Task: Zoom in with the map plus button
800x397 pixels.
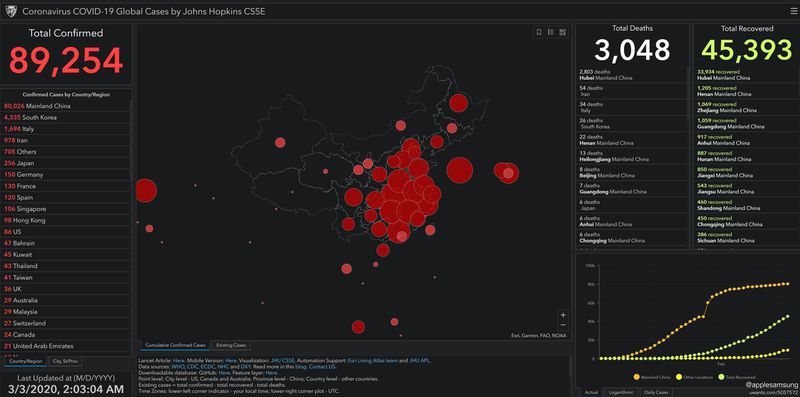Action: [563, 315]
